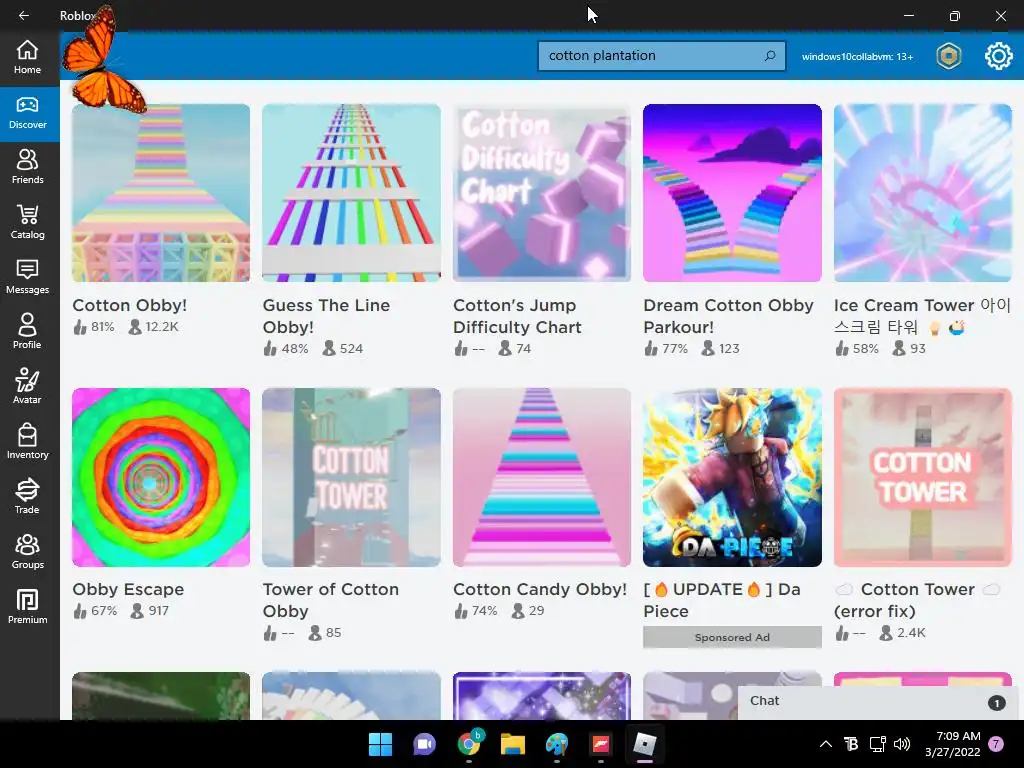
Task: Click the Sponsored Ad label
Action: (x=732, y=637)
